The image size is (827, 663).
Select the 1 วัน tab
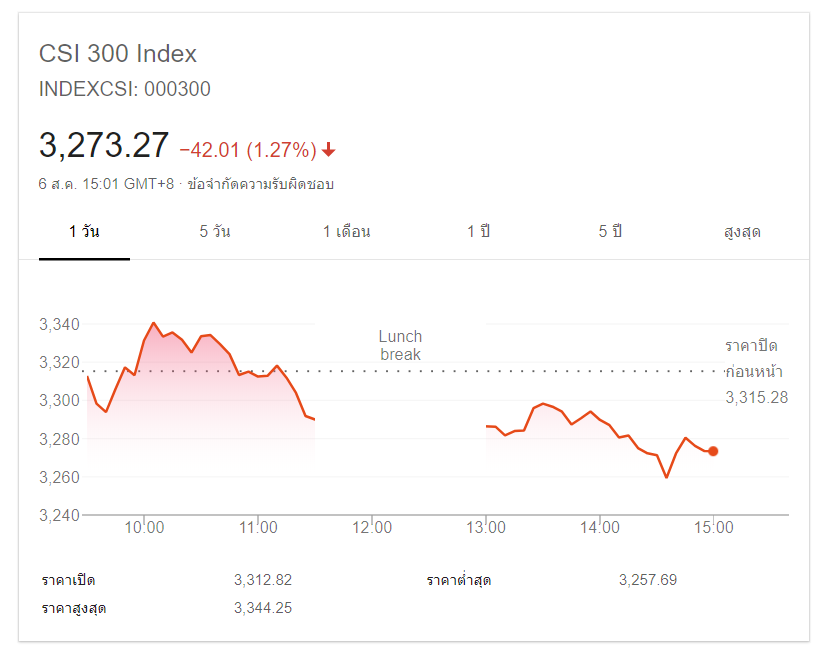click(84, 232)
